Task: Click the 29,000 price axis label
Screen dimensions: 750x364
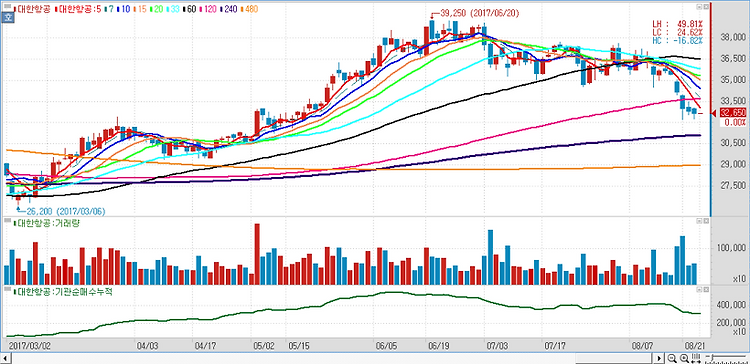Action: 734,164
